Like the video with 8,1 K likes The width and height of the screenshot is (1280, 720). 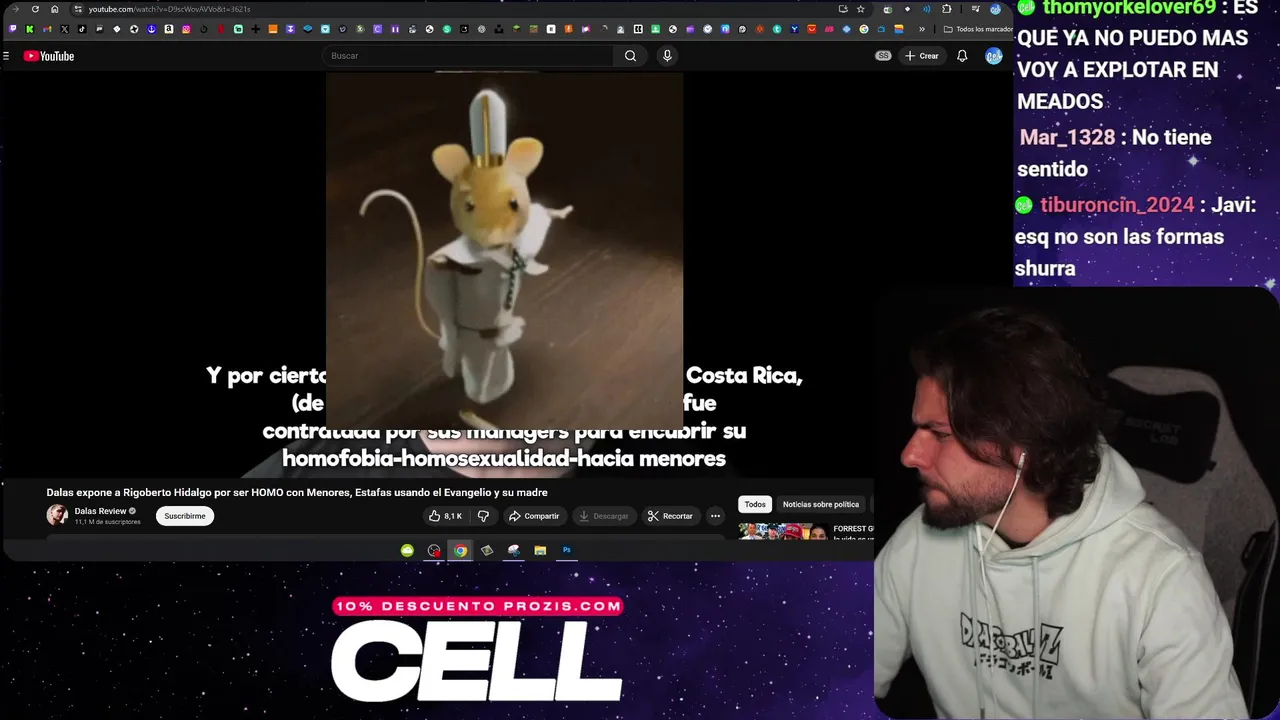(x=445, y=516)
